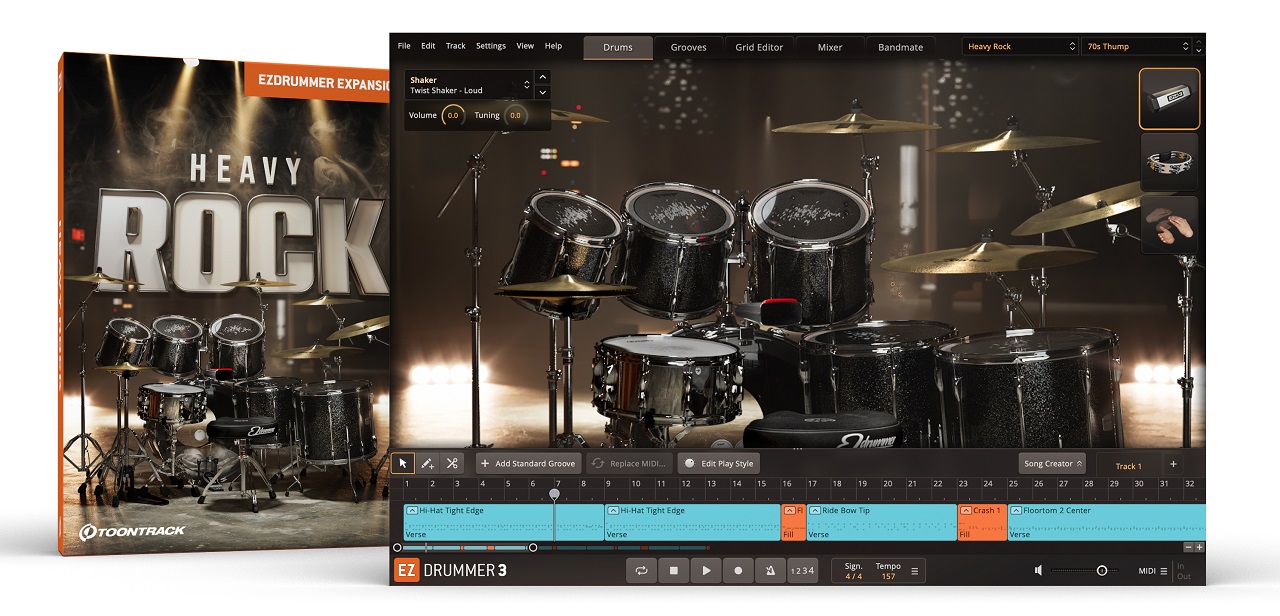Open the Track menu
This screenshot has width=1280, height=616.
point(456,46)
